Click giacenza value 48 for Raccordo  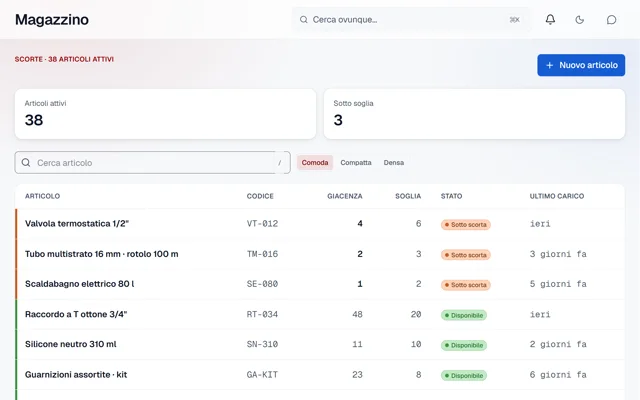pos(357,314)
